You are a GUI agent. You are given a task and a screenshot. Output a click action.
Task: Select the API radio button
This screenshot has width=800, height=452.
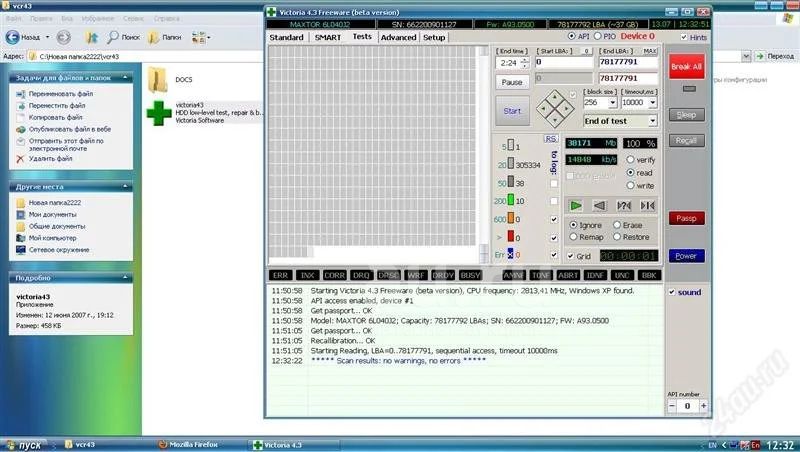[571, 36]
